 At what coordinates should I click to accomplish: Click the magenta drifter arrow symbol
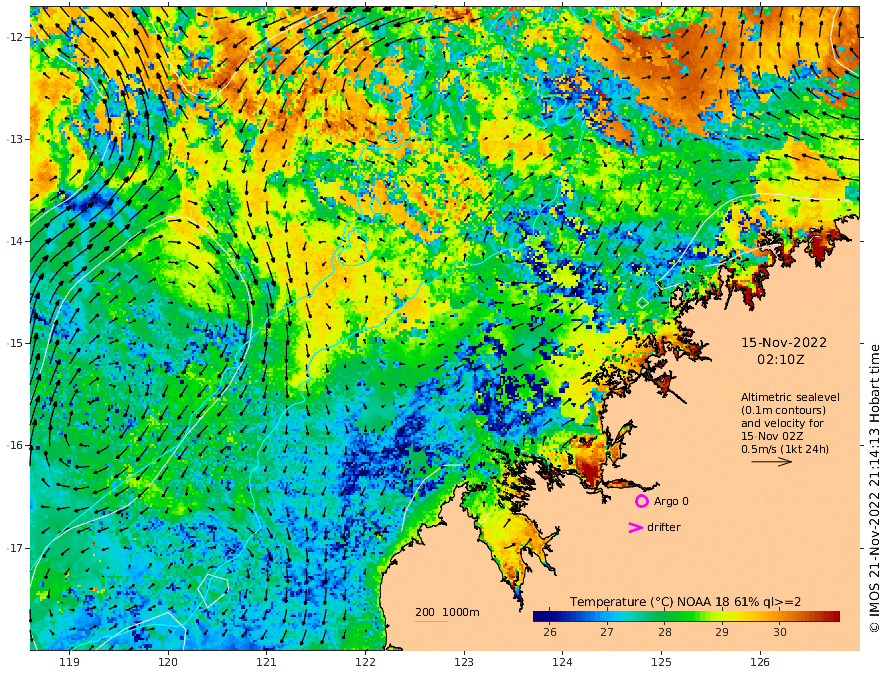[635, 527]
